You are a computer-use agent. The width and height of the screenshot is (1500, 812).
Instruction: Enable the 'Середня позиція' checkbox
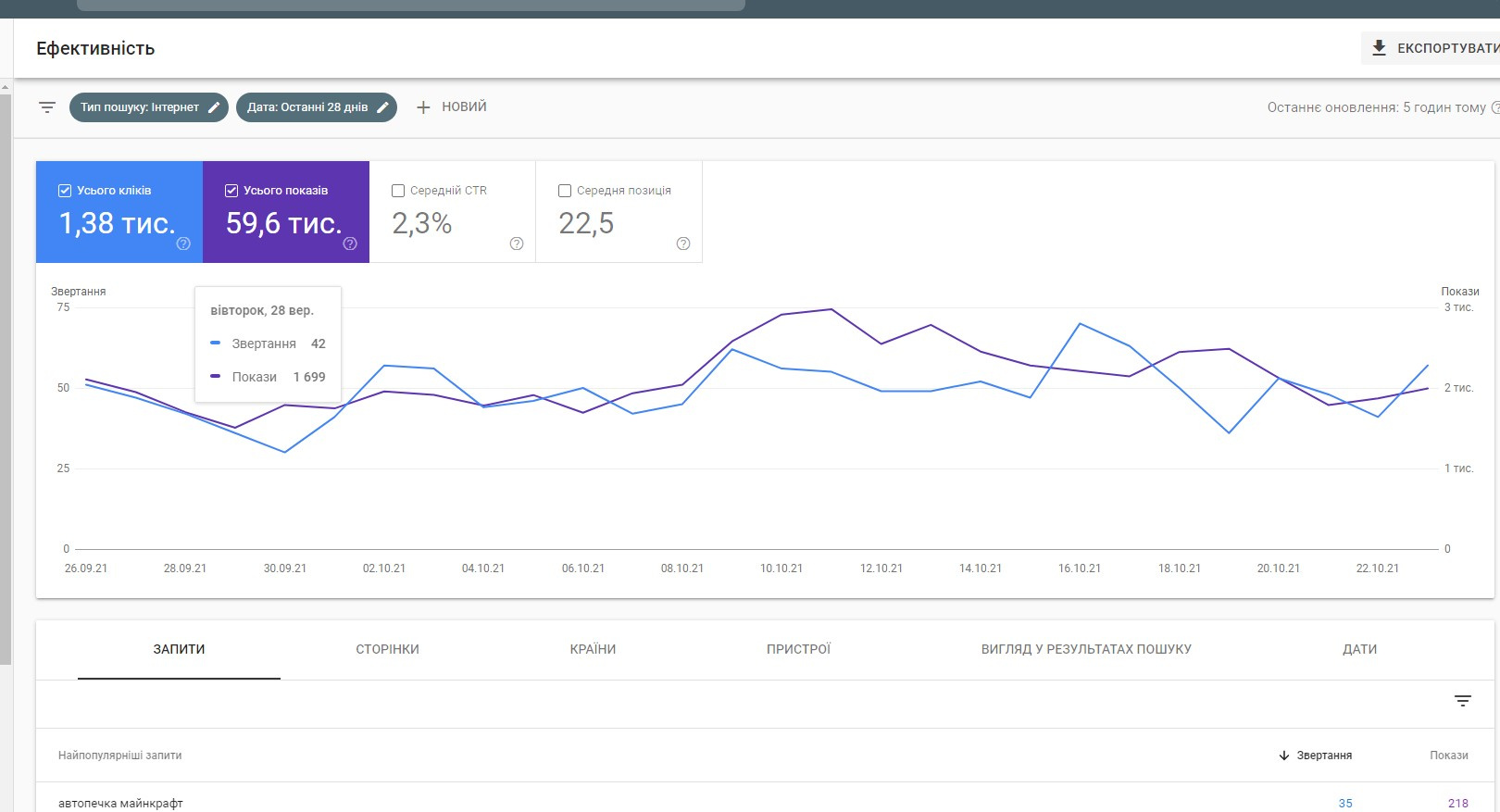point(565,191)
